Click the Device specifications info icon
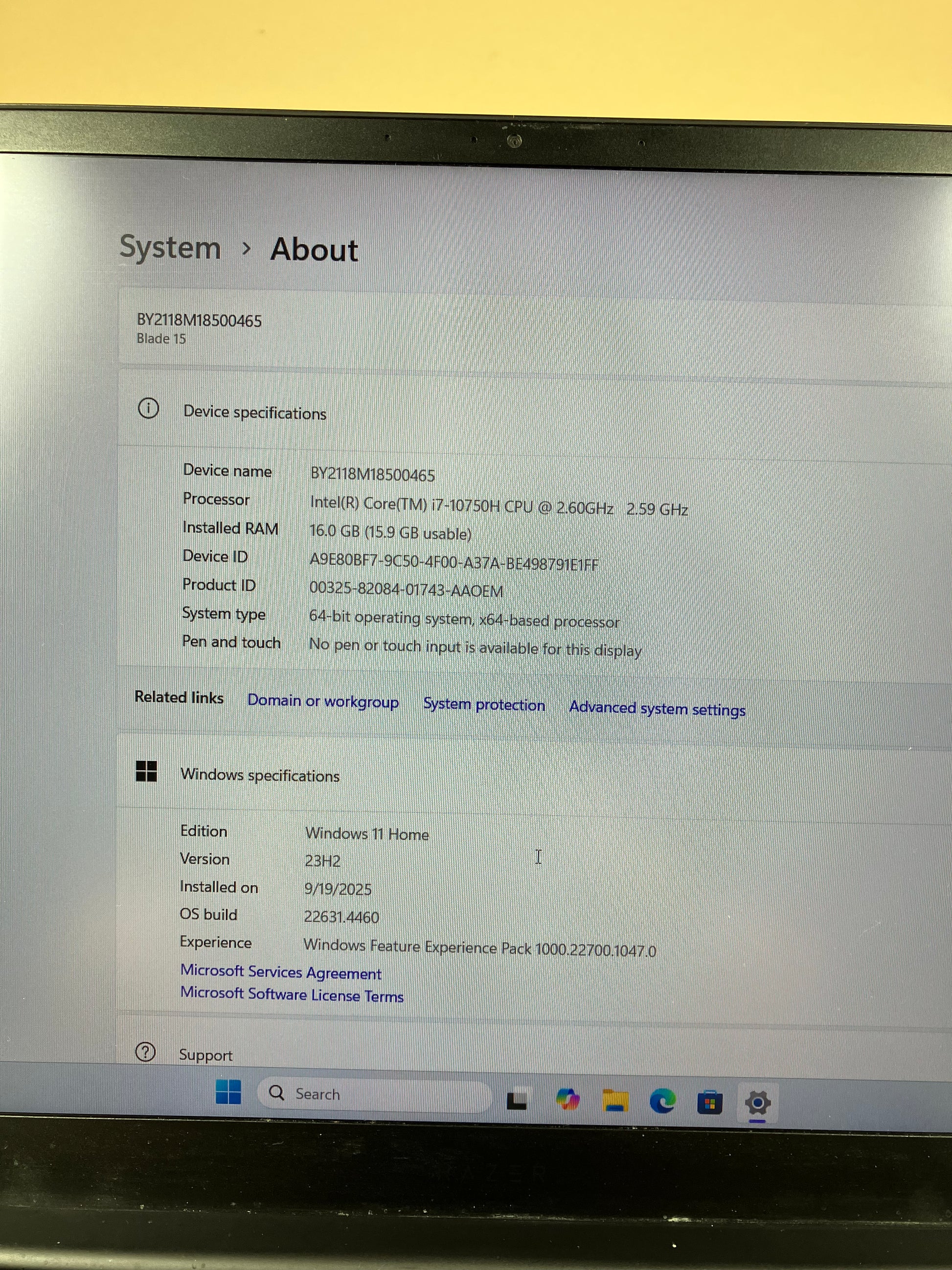952x1270 pixels. (148, 409)
